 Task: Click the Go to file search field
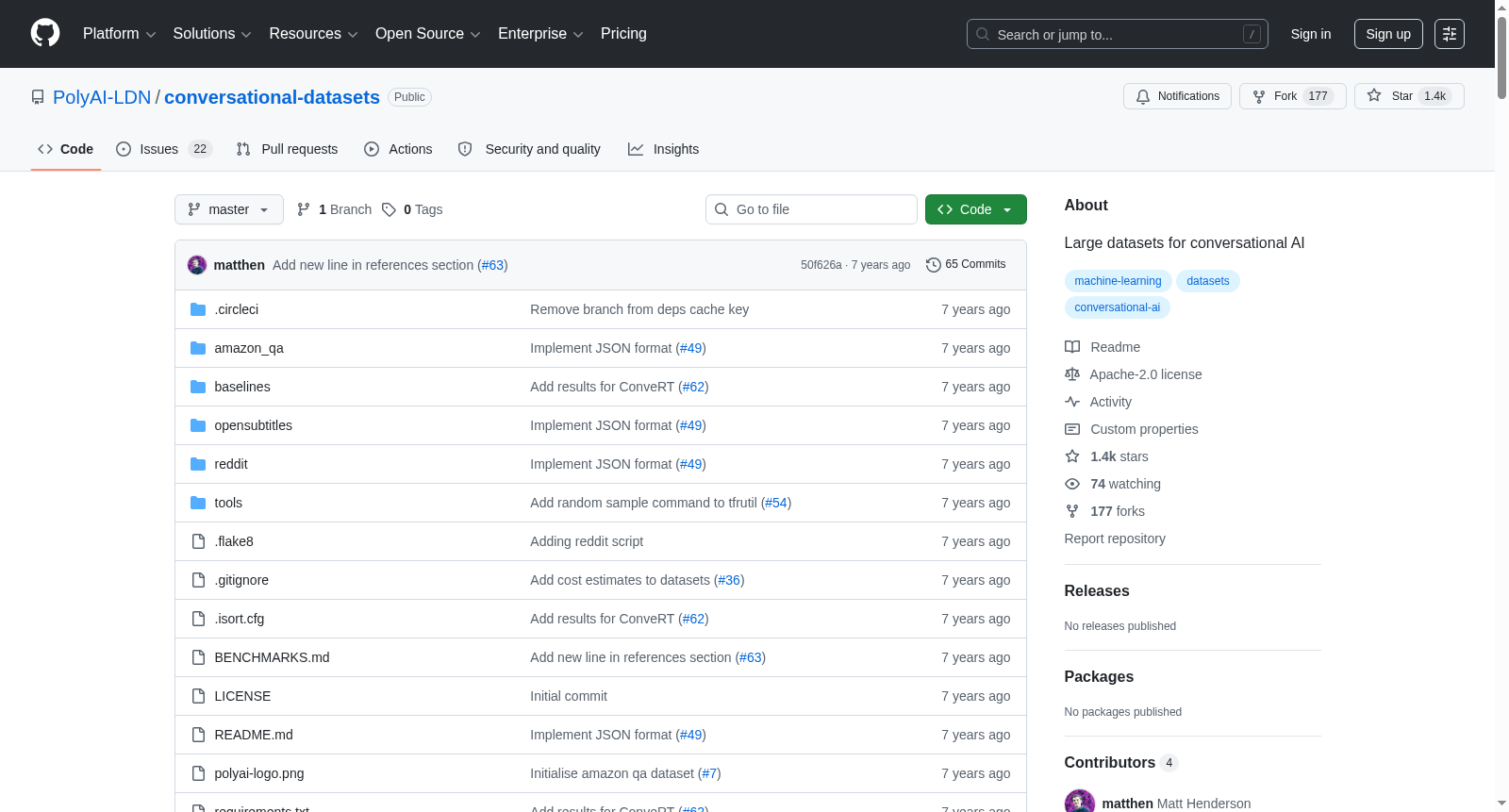click(811, 209)
